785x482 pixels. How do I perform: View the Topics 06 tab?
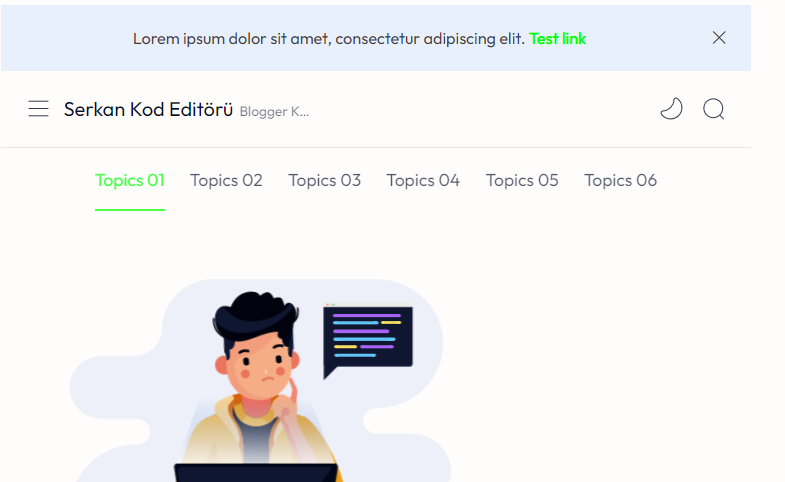click(621, 180)
